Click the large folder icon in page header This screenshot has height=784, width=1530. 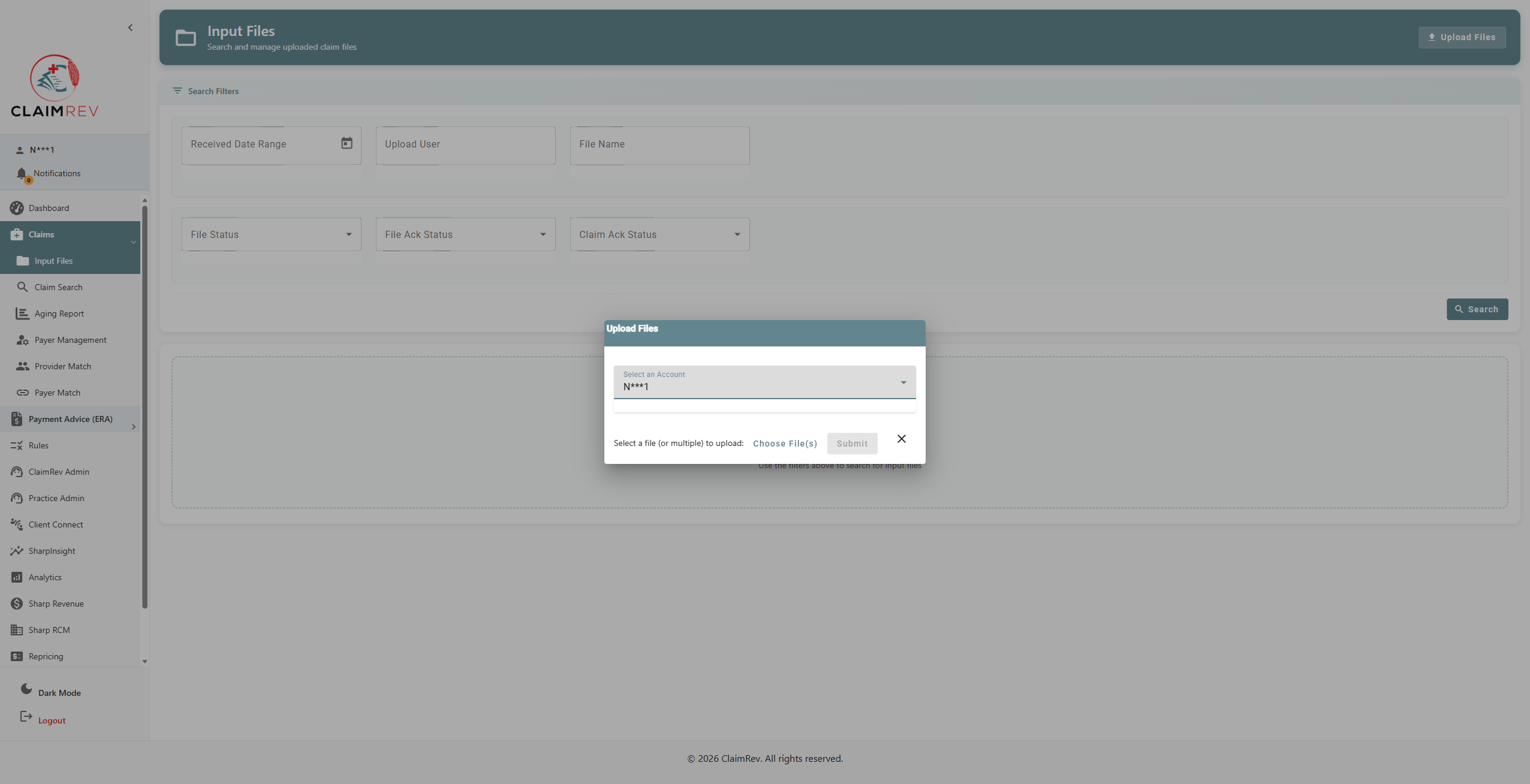pos(186,38)
